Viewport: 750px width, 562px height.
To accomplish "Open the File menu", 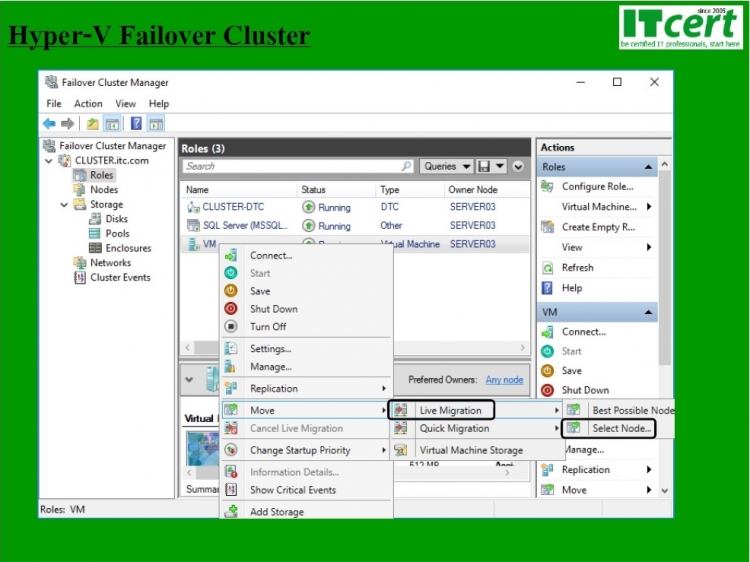I will click(x=54, y=103).
